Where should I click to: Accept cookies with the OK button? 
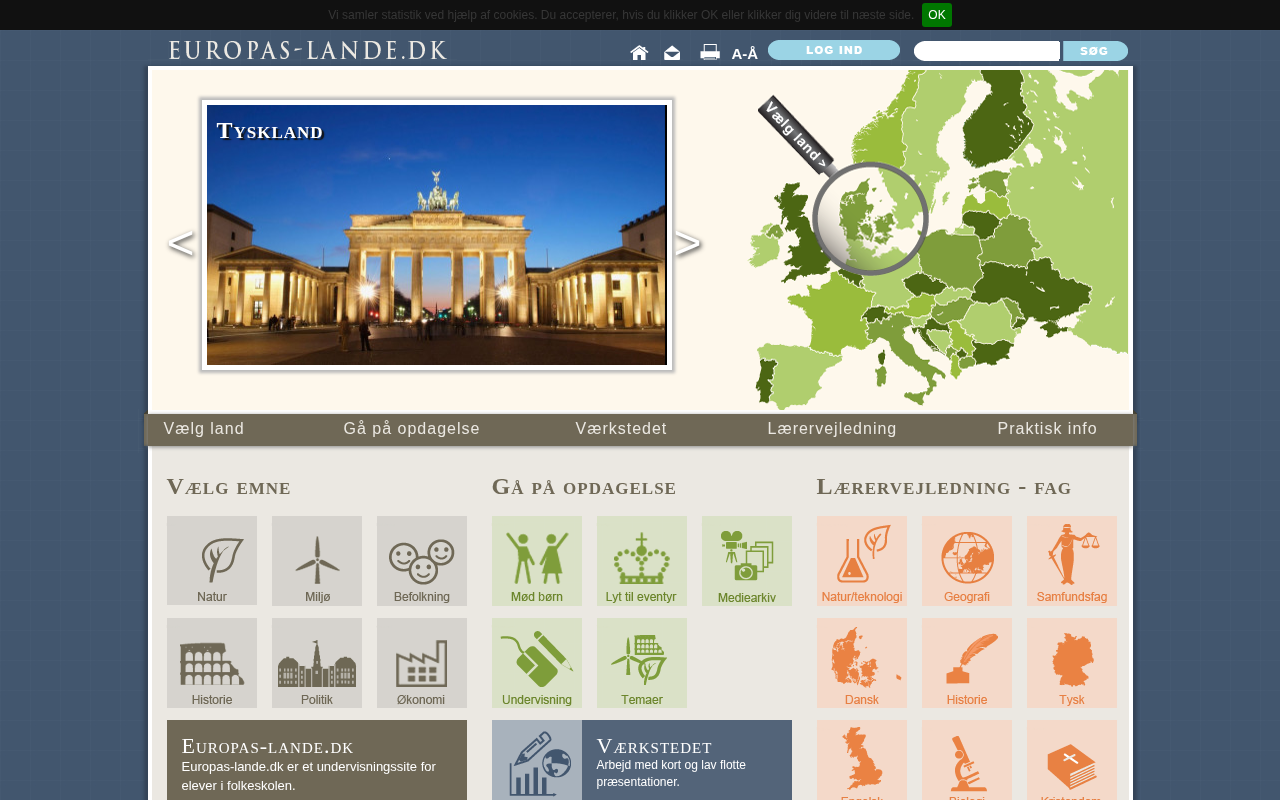click(937, 15)
